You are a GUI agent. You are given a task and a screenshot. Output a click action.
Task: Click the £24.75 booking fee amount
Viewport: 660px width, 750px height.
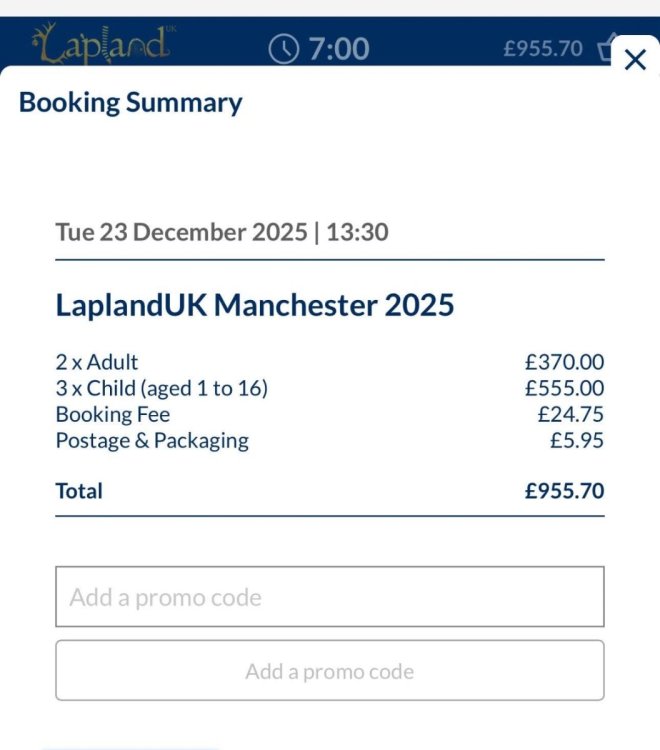pyautogui.click(x=571, y=414)
